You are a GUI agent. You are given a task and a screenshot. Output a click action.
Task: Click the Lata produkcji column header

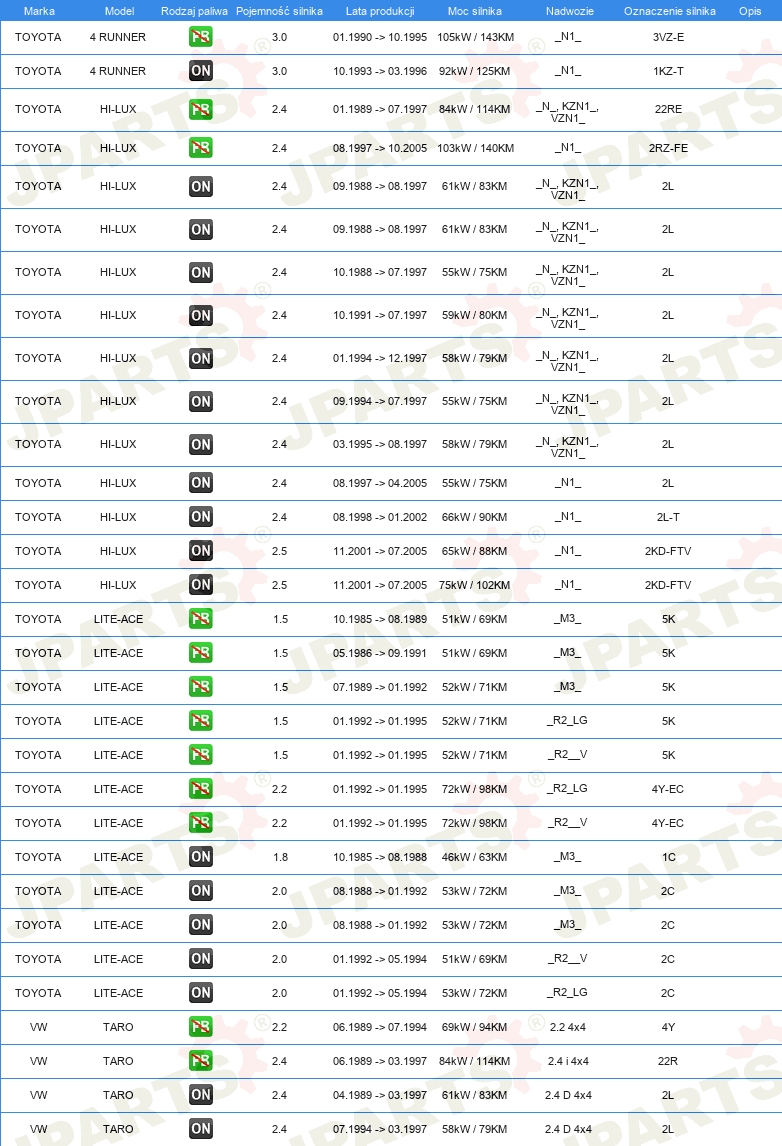point(380,11)
